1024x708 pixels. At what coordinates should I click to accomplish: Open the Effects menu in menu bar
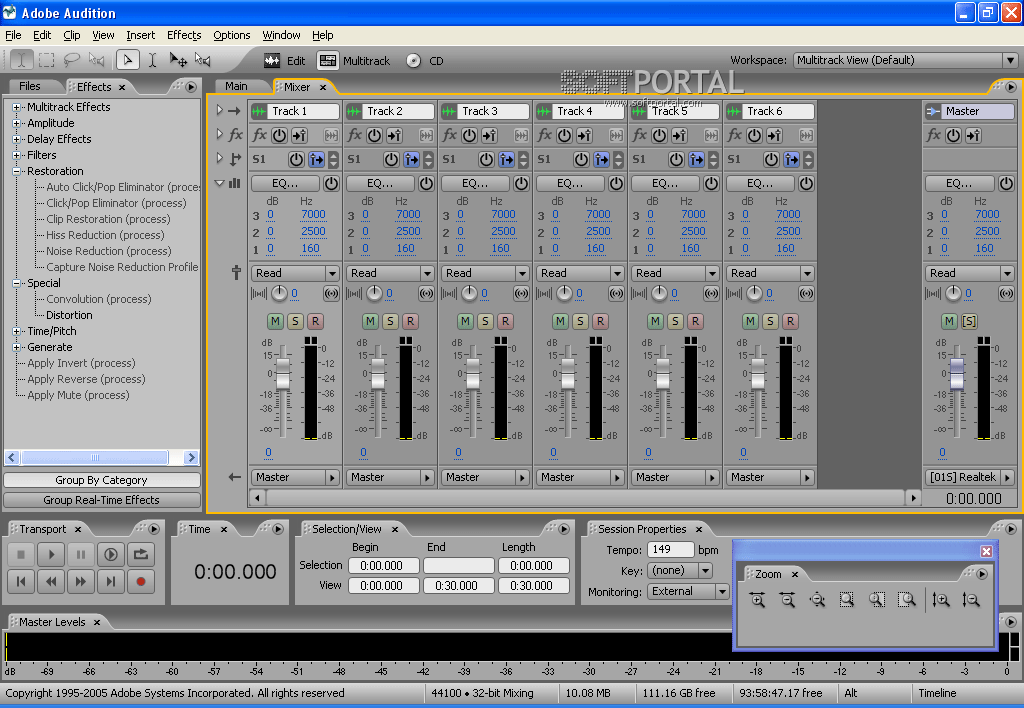(x=184, y=35)
